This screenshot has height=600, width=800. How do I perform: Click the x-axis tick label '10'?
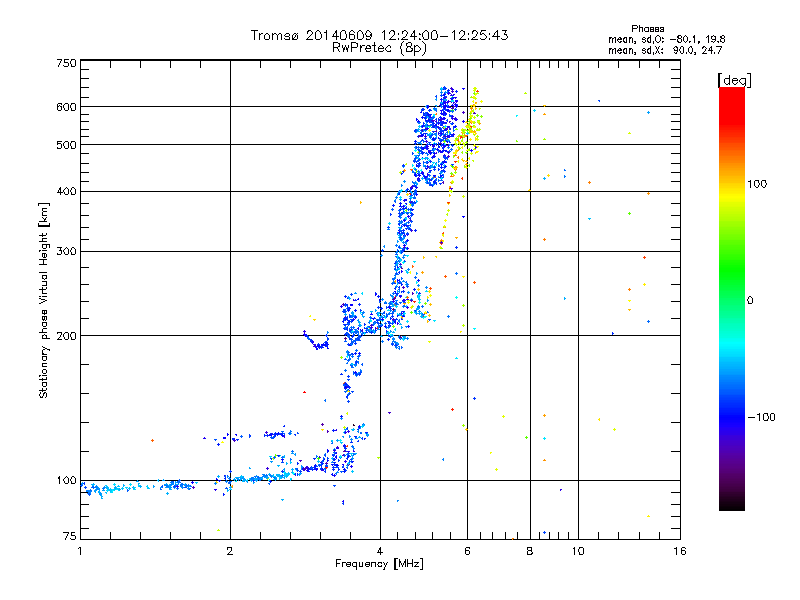578,551
